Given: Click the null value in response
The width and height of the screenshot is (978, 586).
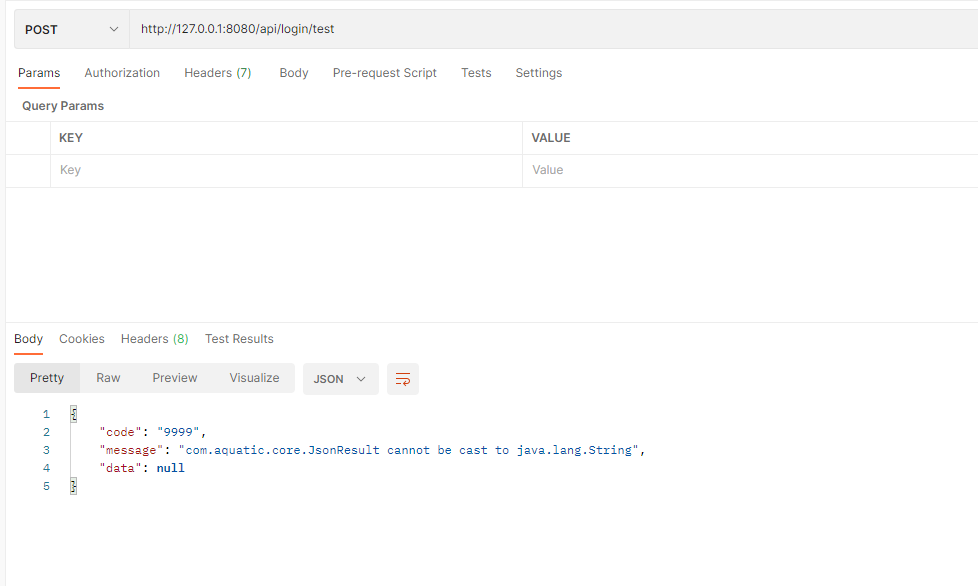Looking at the screenshot, I should (170, 468).
